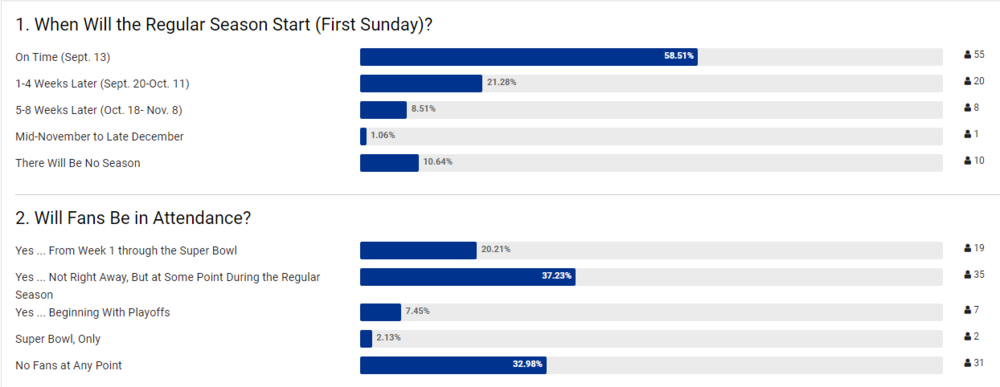Image resolution: width=1000 pixels, height=387 pixels.
Task: Click the 10.64% percentage bar
Action: point(389,163)
